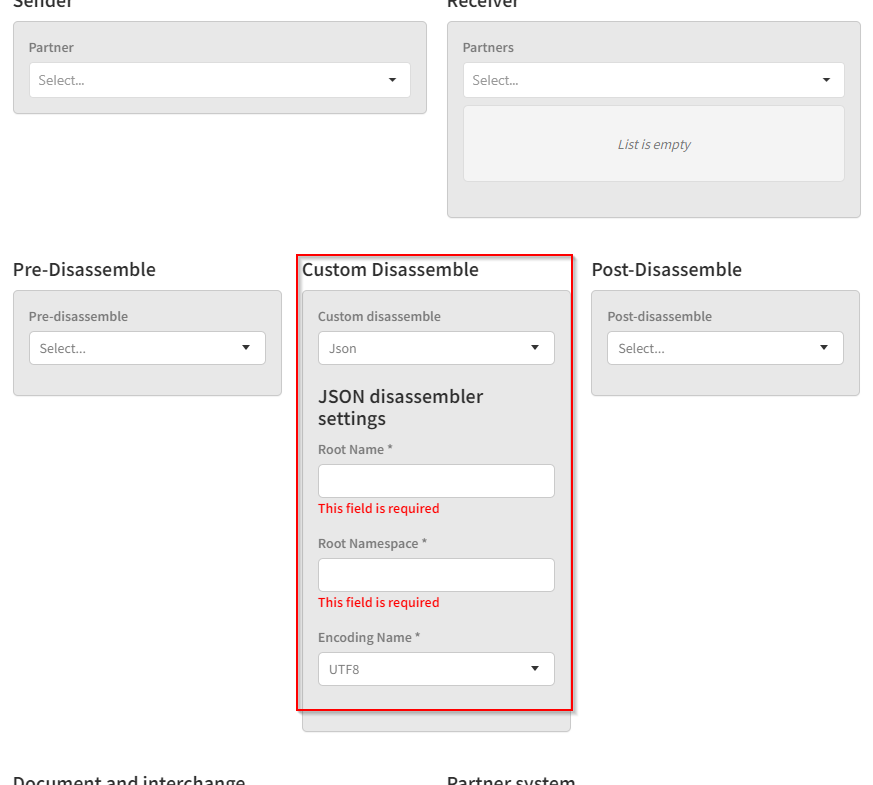Focus the Root Name text input
Viewport: 873px width, 785px height.
coord(436,481)
